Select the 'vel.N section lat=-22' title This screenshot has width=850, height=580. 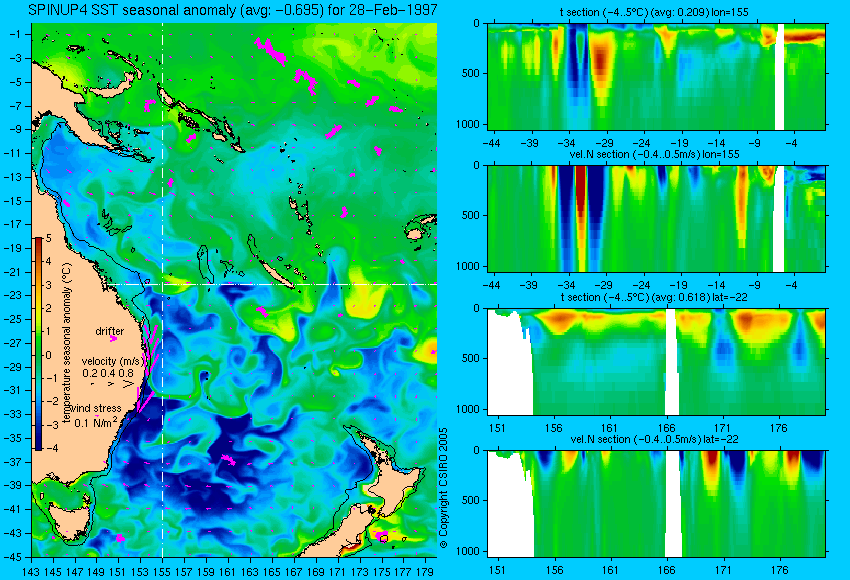point(654,439)
